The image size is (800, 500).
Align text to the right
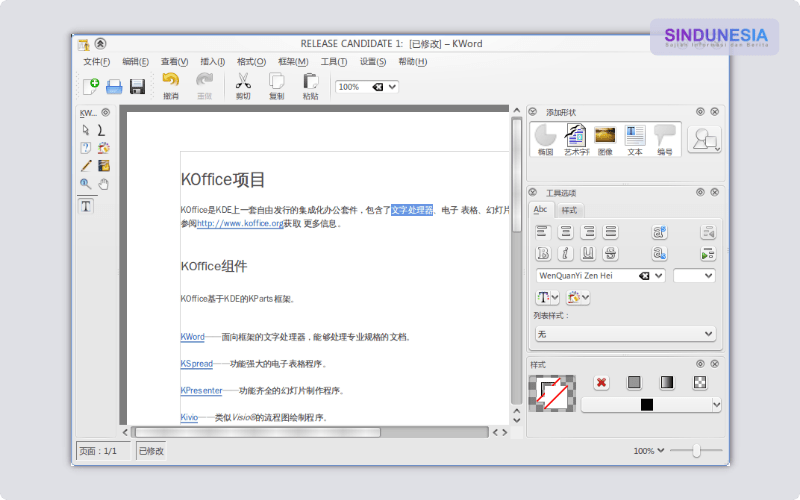588,232
